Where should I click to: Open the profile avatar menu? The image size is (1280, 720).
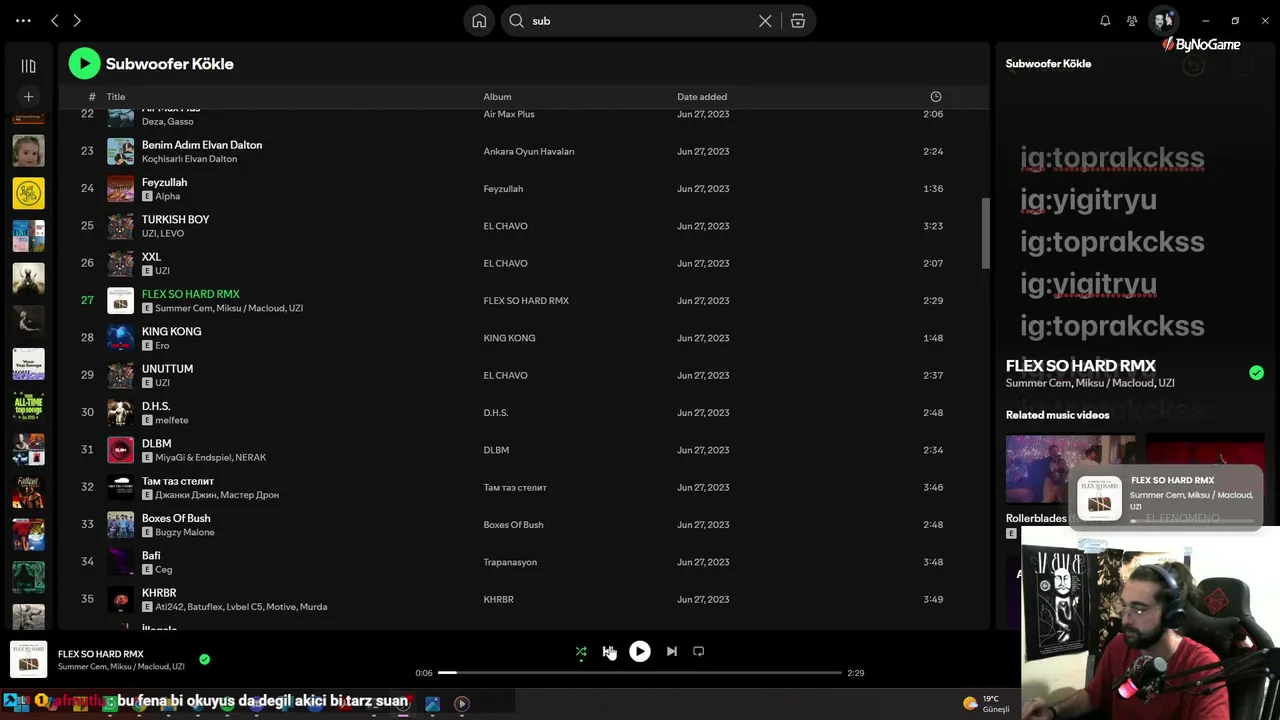tap(1163, 20)
